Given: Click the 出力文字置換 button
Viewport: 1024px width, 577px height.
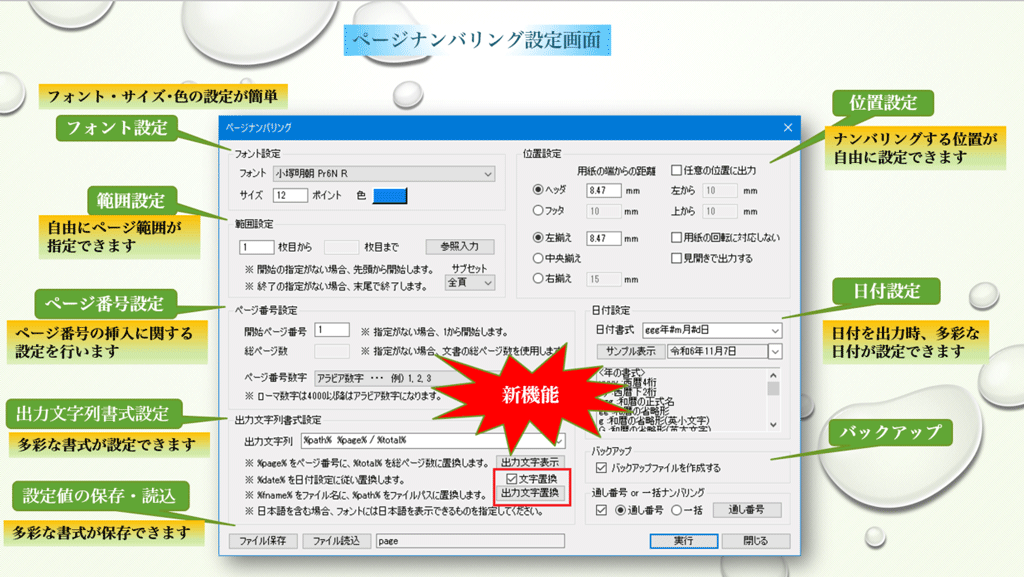Looking at the screenshot, I should (x=532, y=493).
